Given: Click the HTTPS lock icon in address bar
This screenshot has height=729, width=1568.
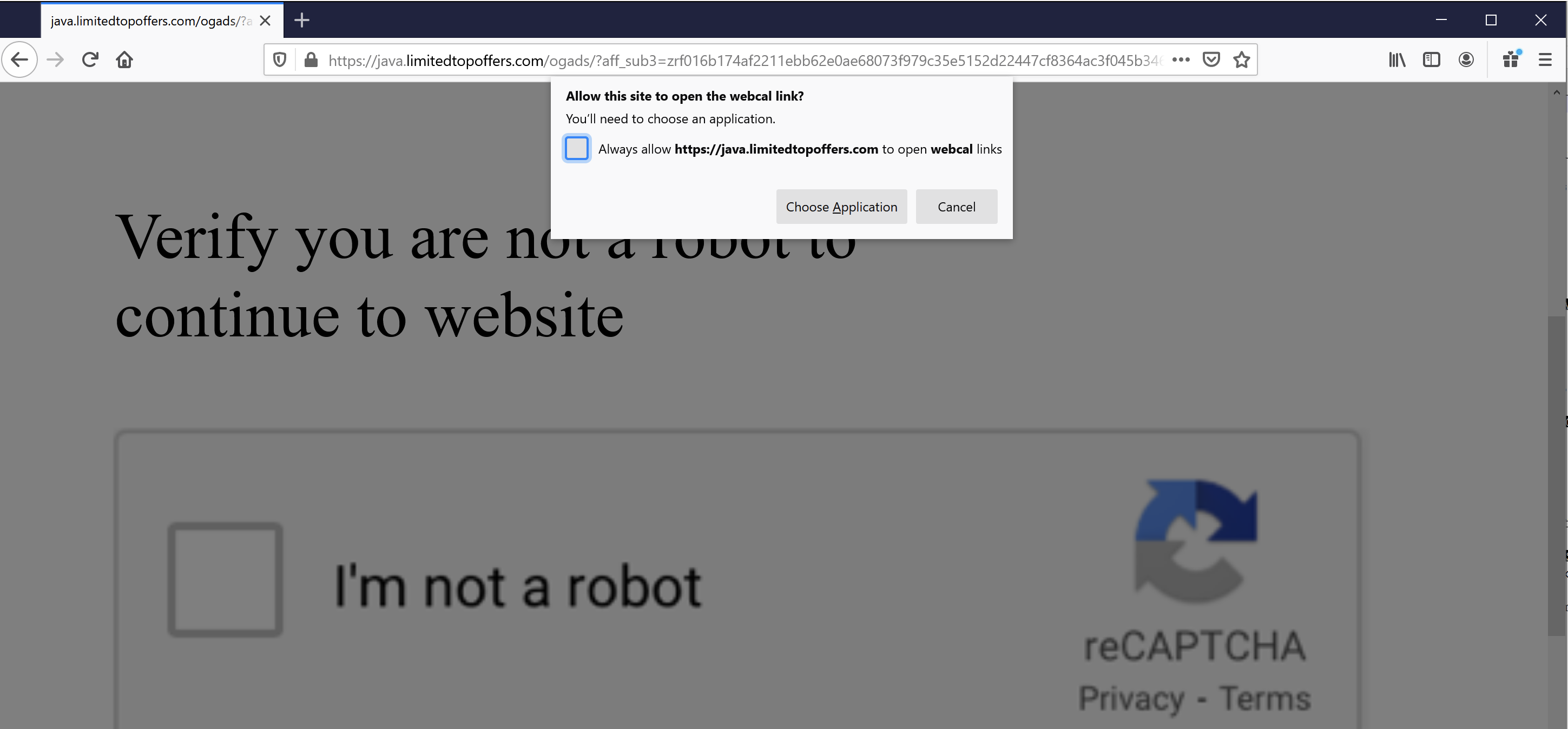Looking at the screenshot, I should pos(311,60).
